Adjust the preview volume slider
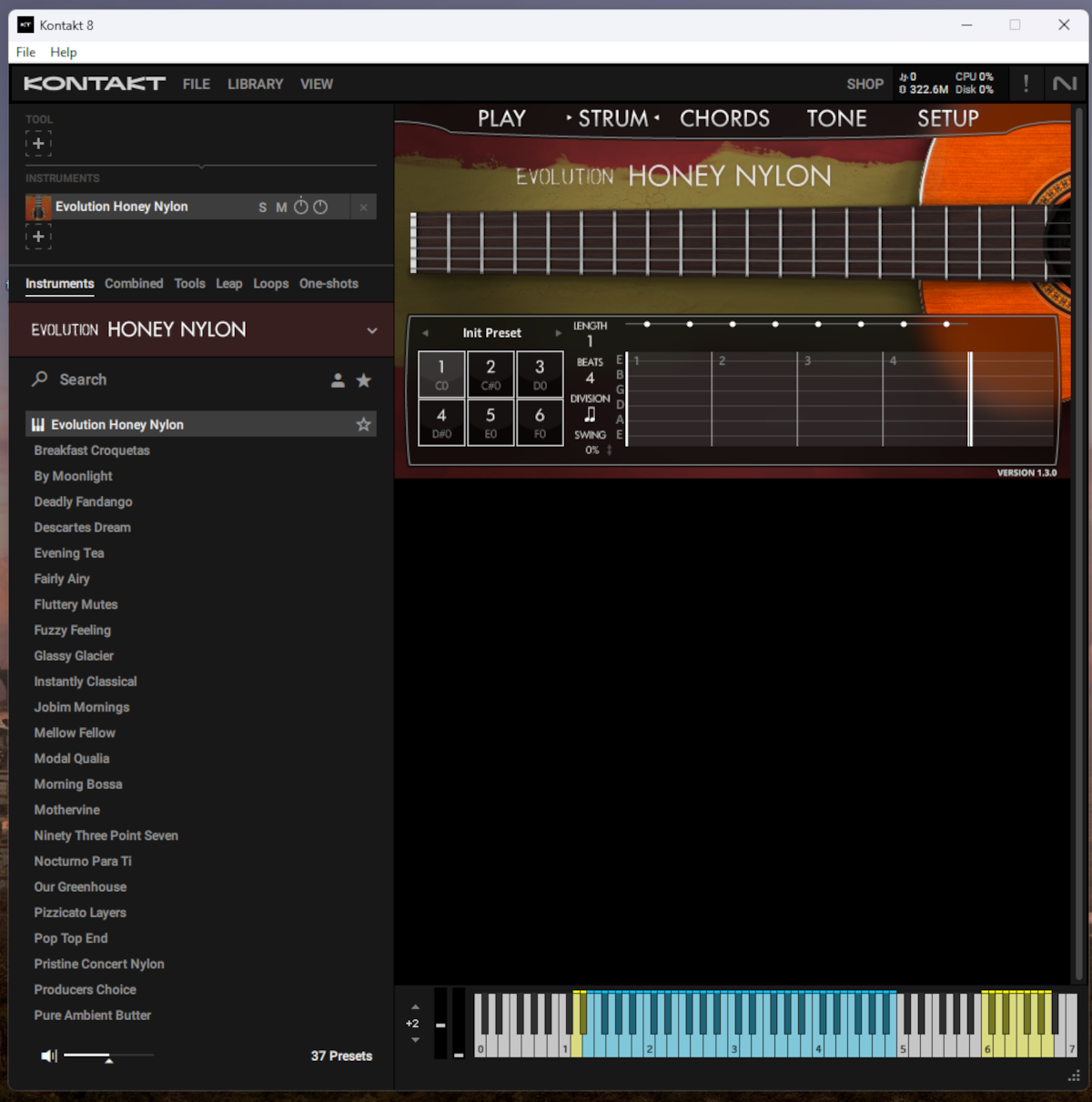Screen dimensions: 1092x1102 coord(108,1056)
